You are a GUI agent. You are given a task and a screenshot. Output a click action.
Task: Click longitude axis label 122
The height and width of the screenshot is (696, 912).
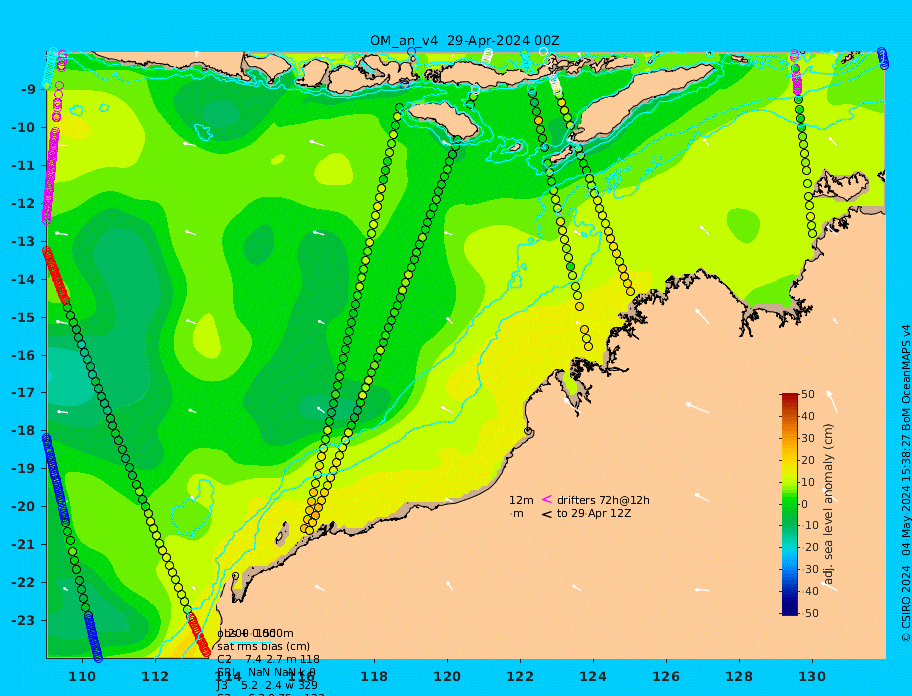tap(521, 677)
